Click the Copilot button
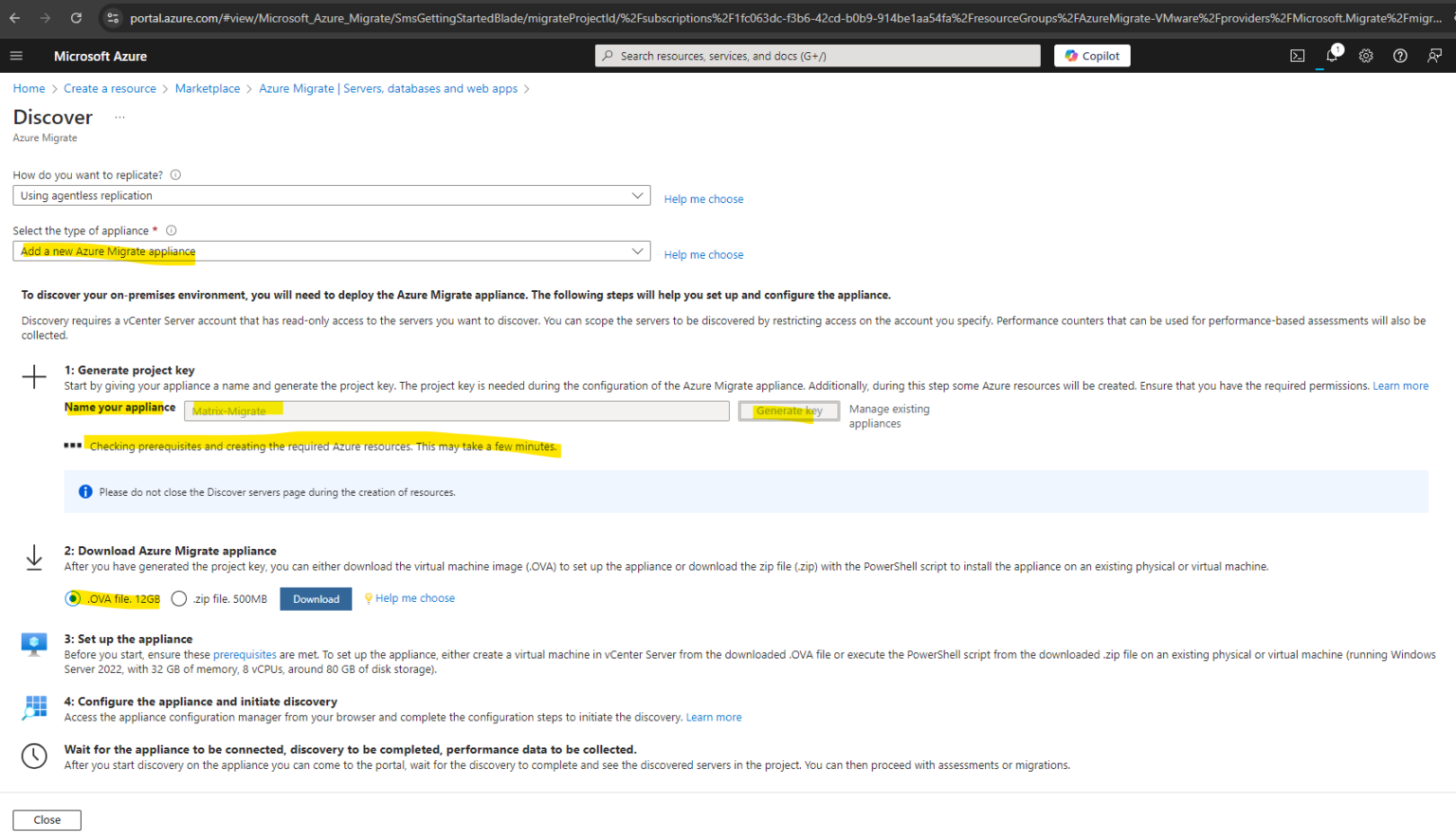Image resolution: width=1456 pixels, height=840 pixels. pos(1092,56)
